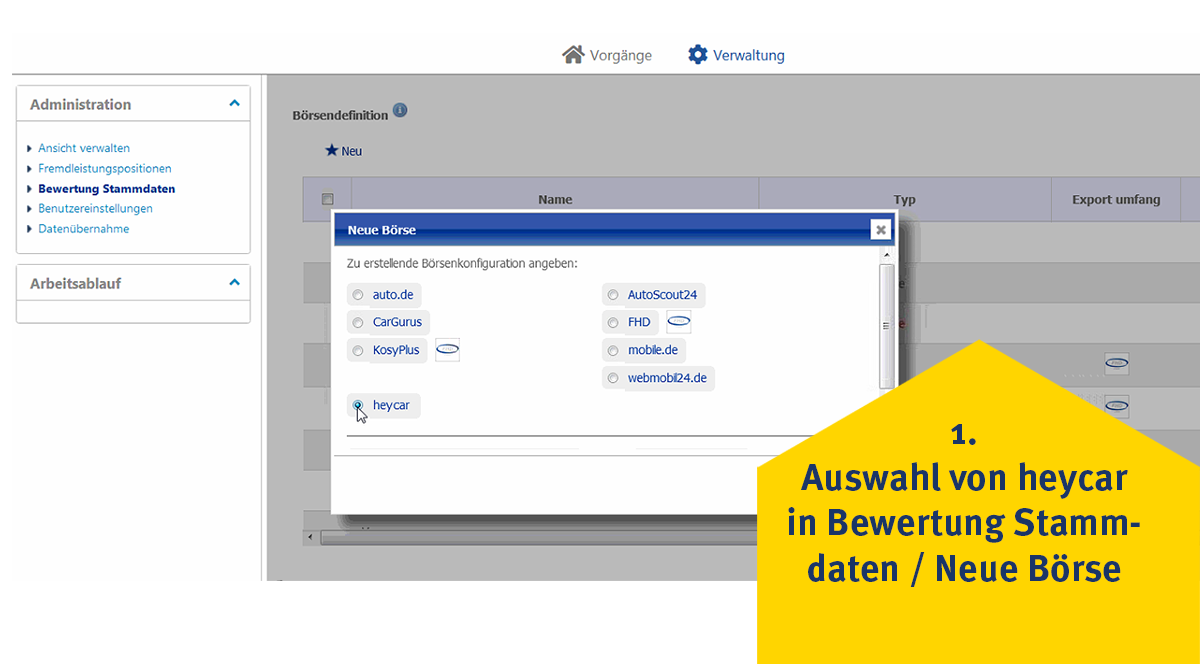Click the info icon beside Börsendefinition
This screenshot has width=1200, height=664.
tap(400, 110)
